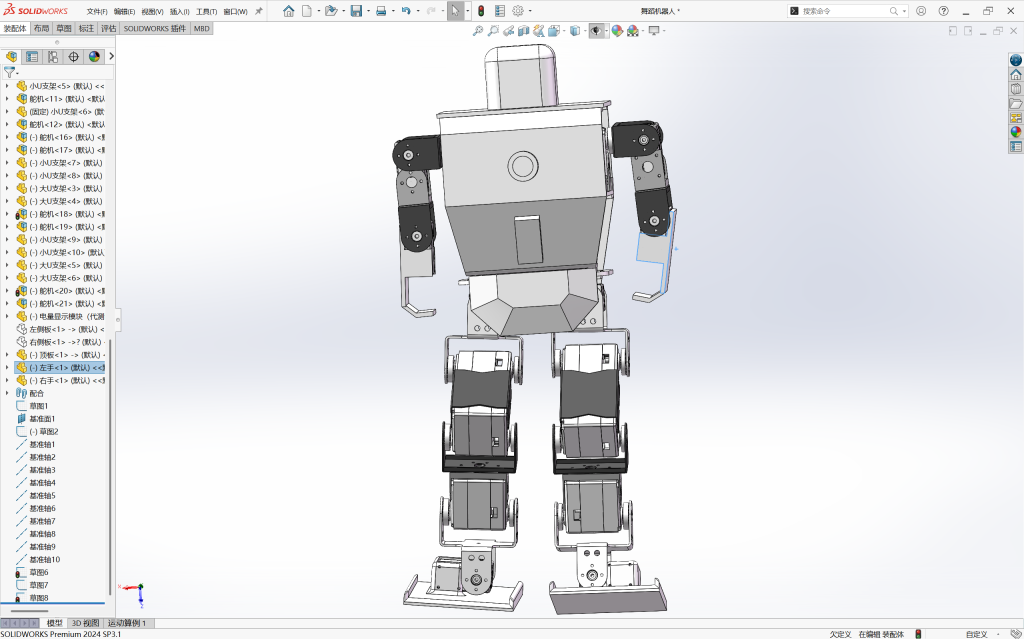Activate the Select cursor tool
This screenshot has width=1024, height=639.
click(455, 11)
